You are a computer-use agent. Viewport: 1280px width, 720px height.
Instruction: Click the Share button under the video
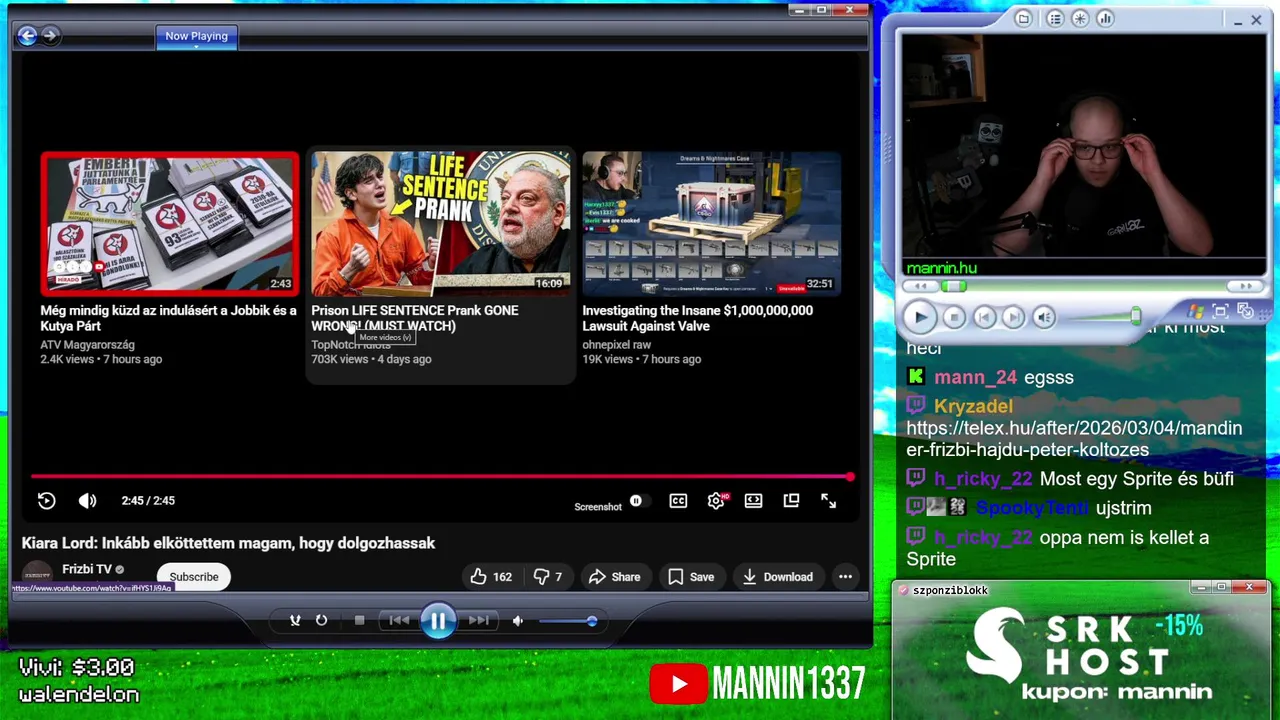(614, 577)
